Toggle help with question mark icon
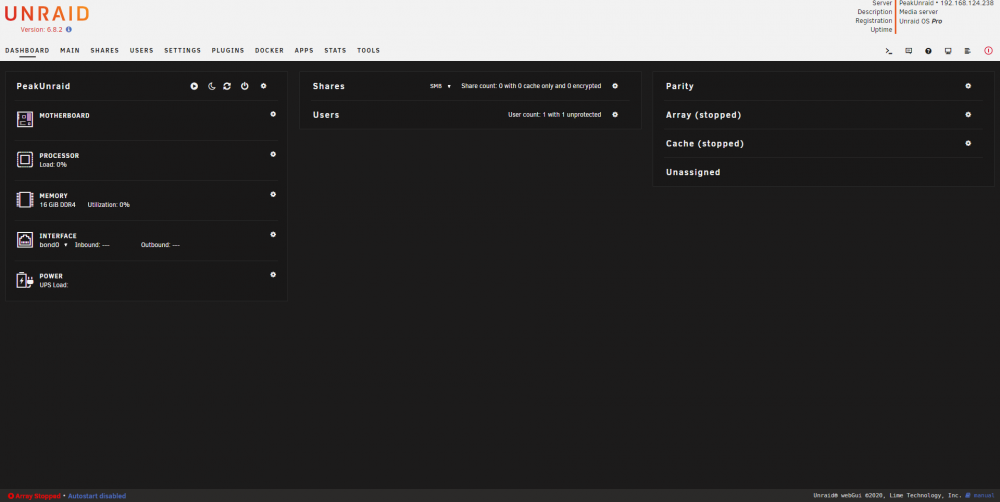Viewport: 1000px width, 502px height. coord(929,51)
